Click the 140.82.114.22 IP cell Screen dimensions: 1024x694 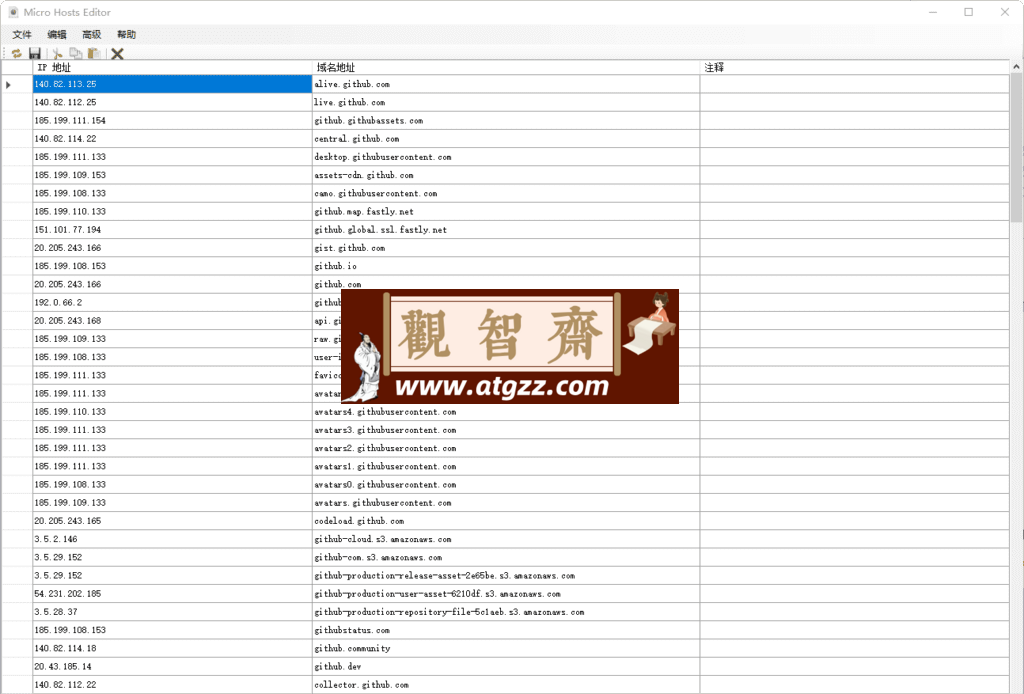click(x=172, y=139)
